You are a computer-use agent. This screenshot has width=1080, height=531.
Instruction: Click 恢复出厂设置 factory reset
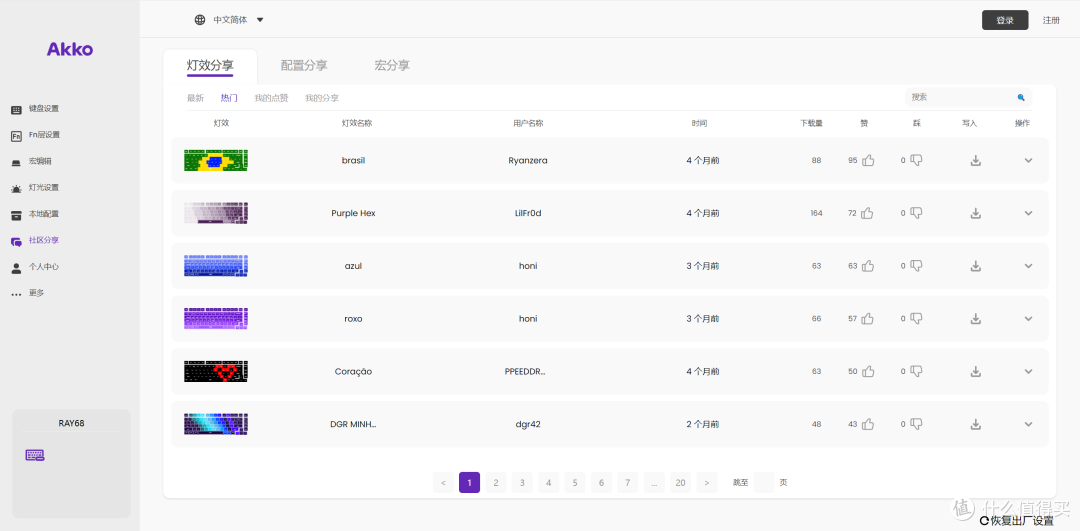[x=1017, y=521]
